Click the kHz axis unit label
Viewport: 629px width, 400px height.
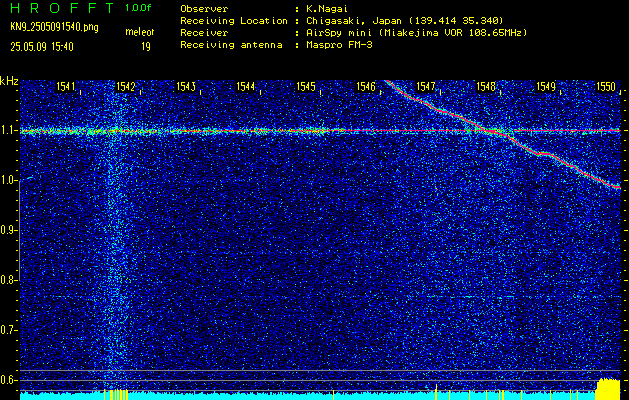[9, 81]
